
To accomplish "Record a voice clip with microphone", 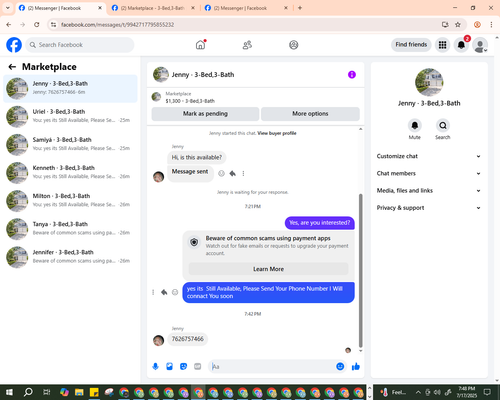I will click(x=155, y=367).
